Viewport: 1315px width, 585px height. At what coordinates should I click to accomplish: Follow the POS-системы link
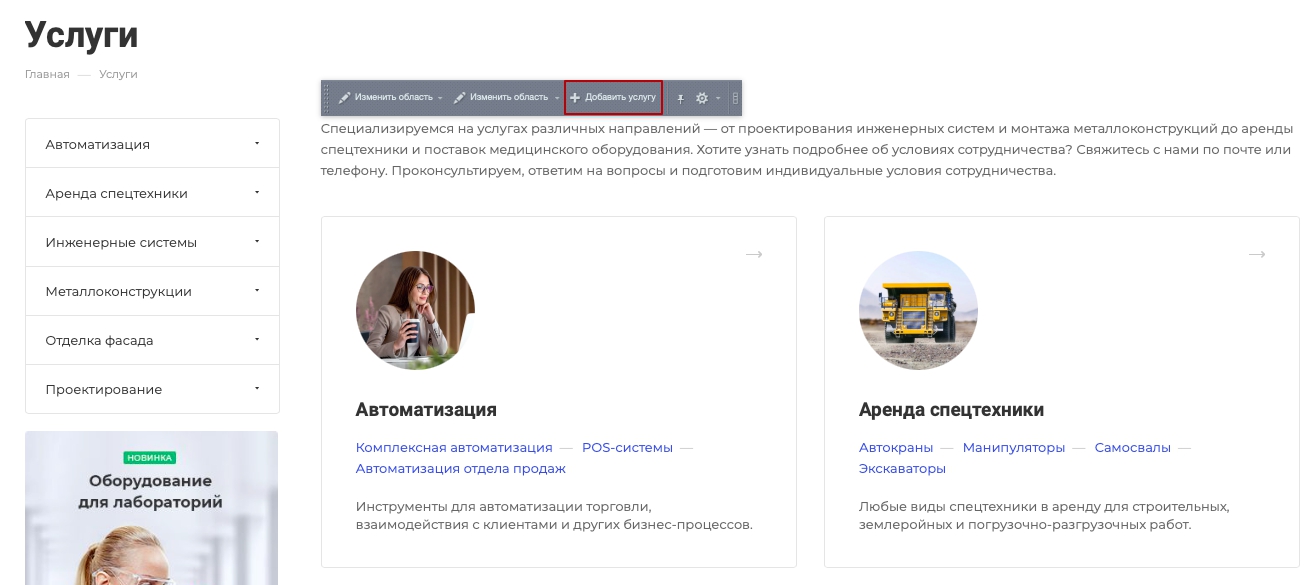click(x=627, y=447)
